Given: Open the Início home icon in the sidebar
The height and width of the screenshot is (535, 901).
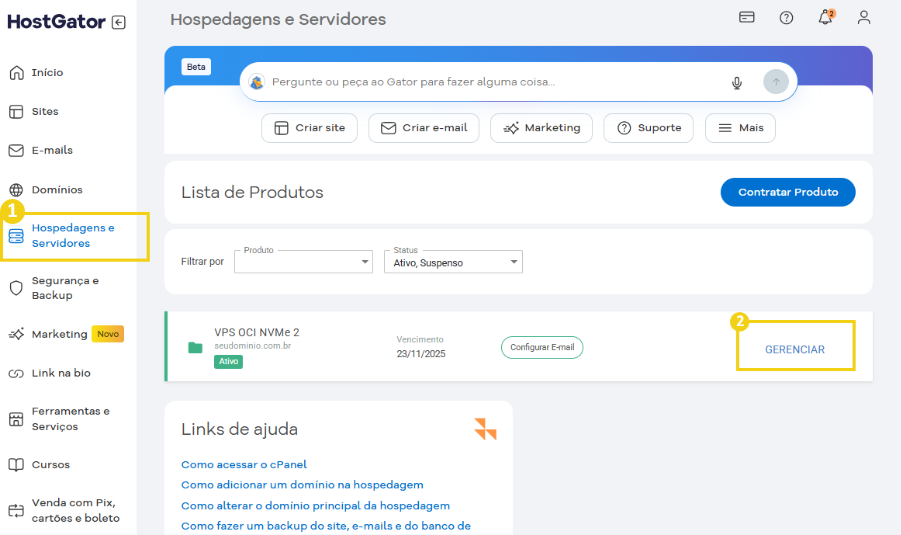Looking at the screenshot, I should [17, 73].
